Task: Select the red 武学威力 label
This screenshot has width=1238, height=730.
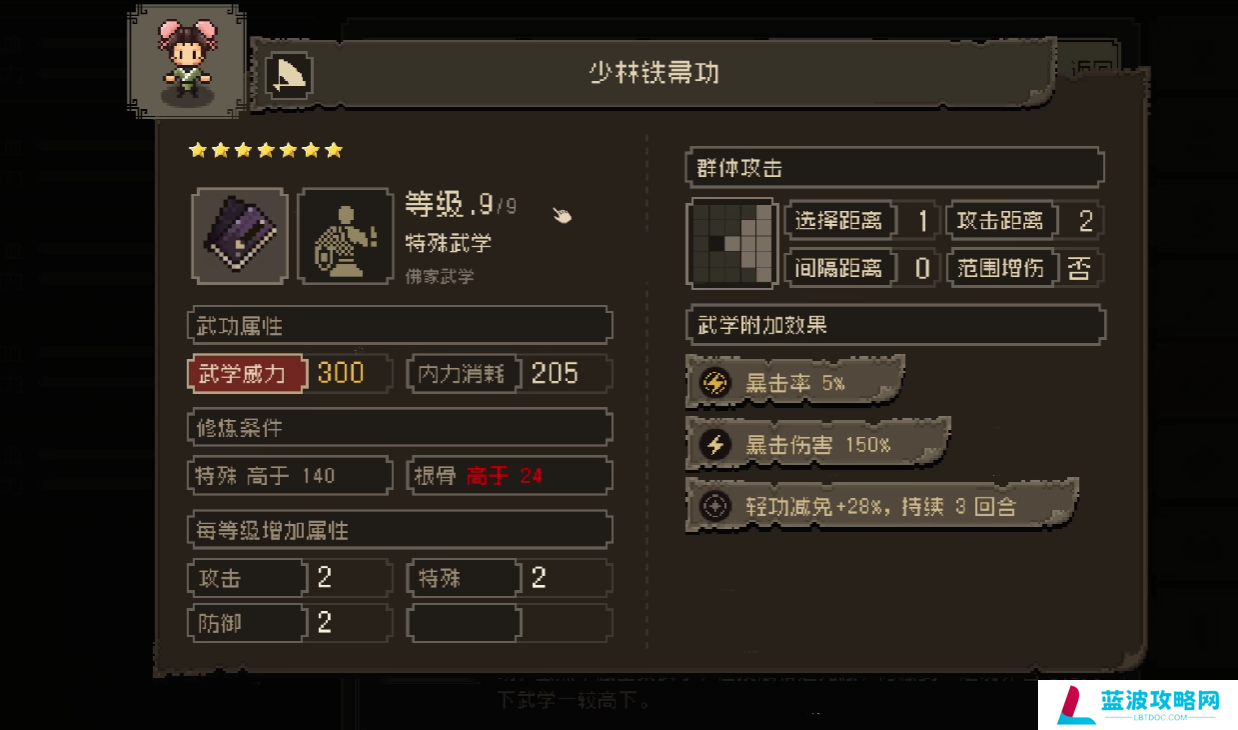Action: (244, 374)
